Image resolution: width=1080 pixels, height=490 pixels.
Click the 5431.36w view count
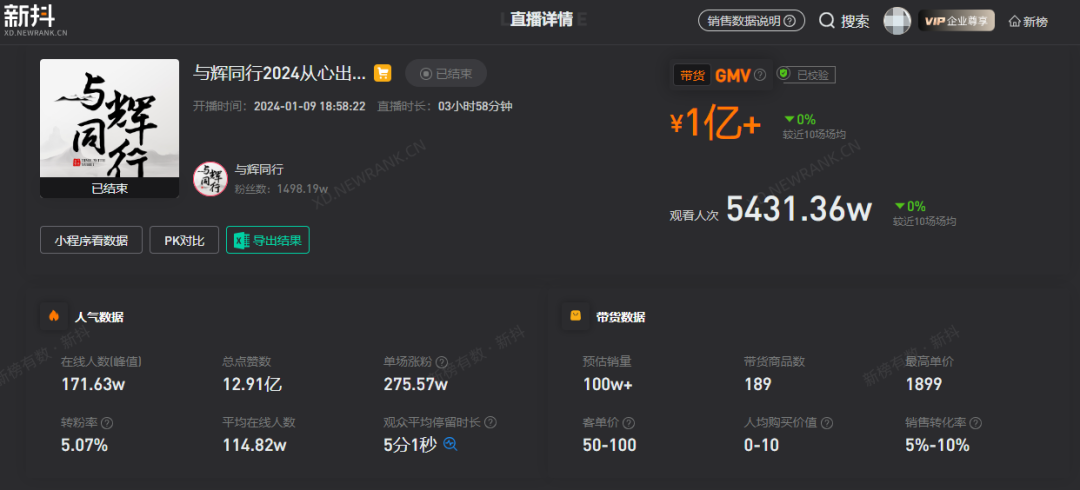799,208
